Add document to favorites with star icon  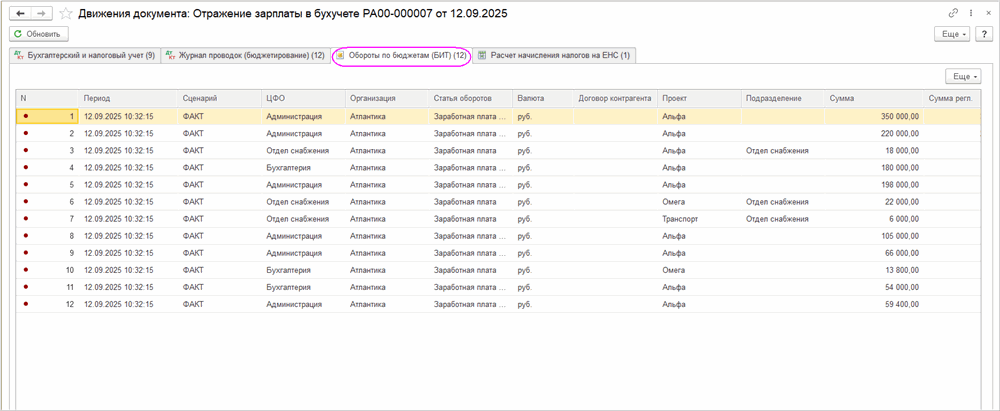coord(66,13)
